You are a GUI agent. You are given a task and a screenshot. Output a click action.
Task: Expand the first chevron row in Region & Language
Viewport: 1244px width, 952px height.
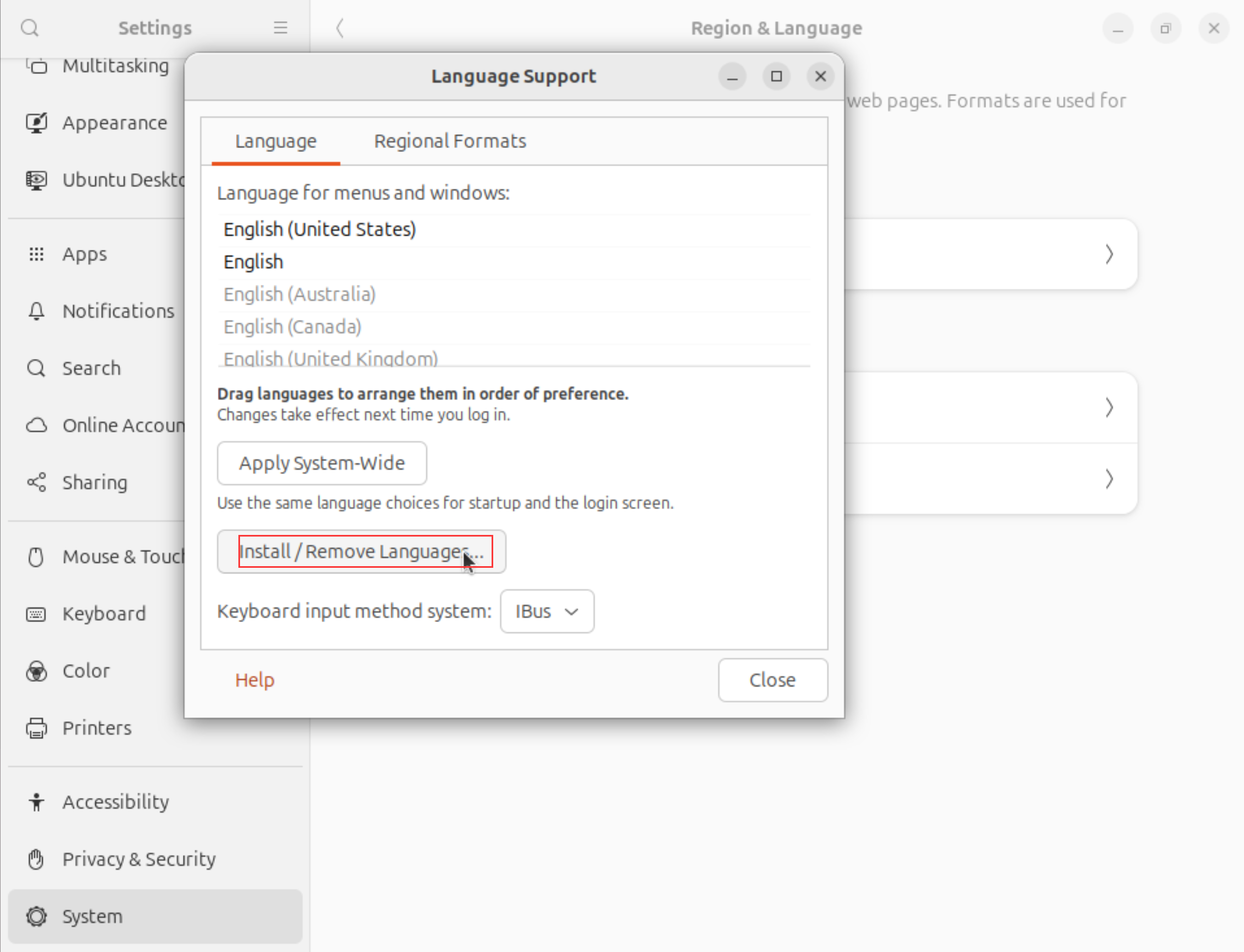tap(1109, 254)
